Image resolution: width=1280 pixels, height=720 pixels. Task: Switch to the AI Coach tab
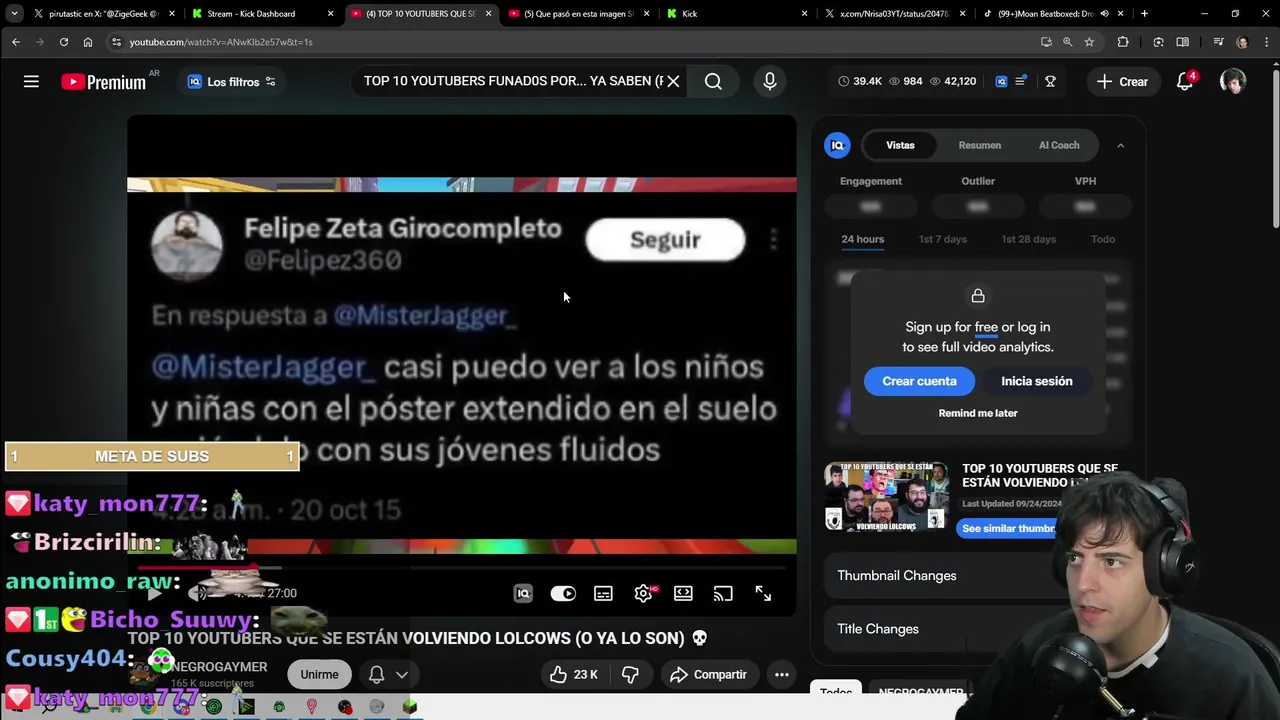[1059, 145]
